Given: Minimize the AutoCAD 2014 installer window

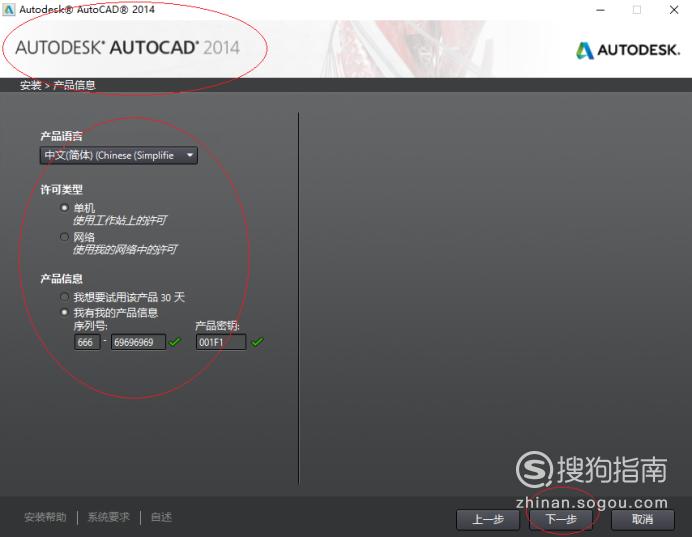Looking at the screenshot, I should (x=600, y=10).
